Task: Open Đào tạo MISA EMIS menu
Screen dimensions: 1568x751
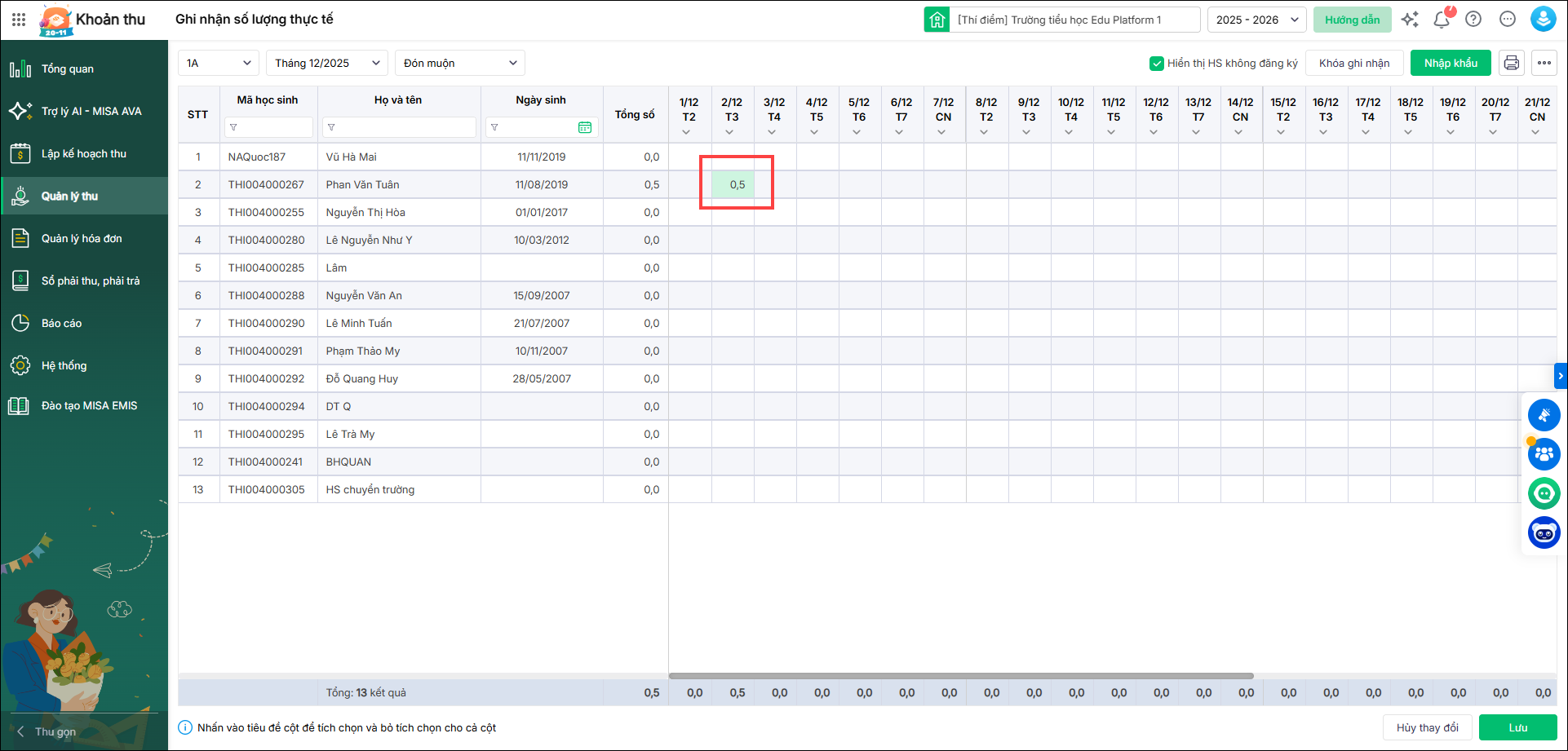Action: (x=84, y=405)
